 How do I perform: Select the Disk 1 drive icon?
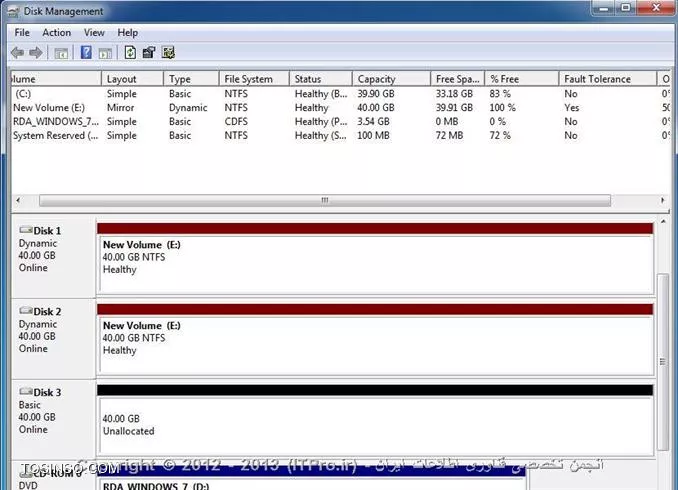(26, 230)
